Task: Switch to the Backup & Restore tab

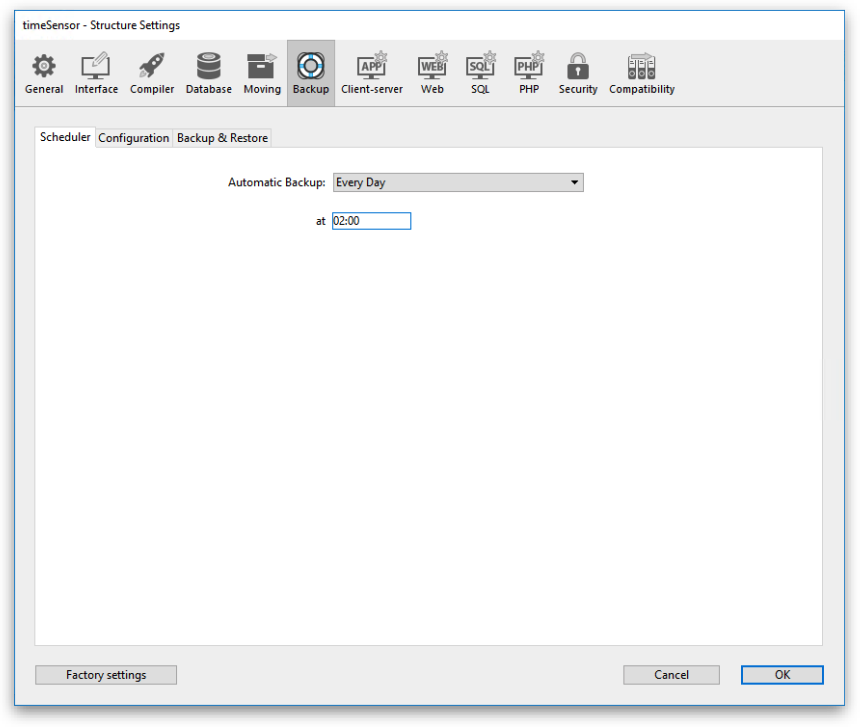Action: tap(222, 138)
